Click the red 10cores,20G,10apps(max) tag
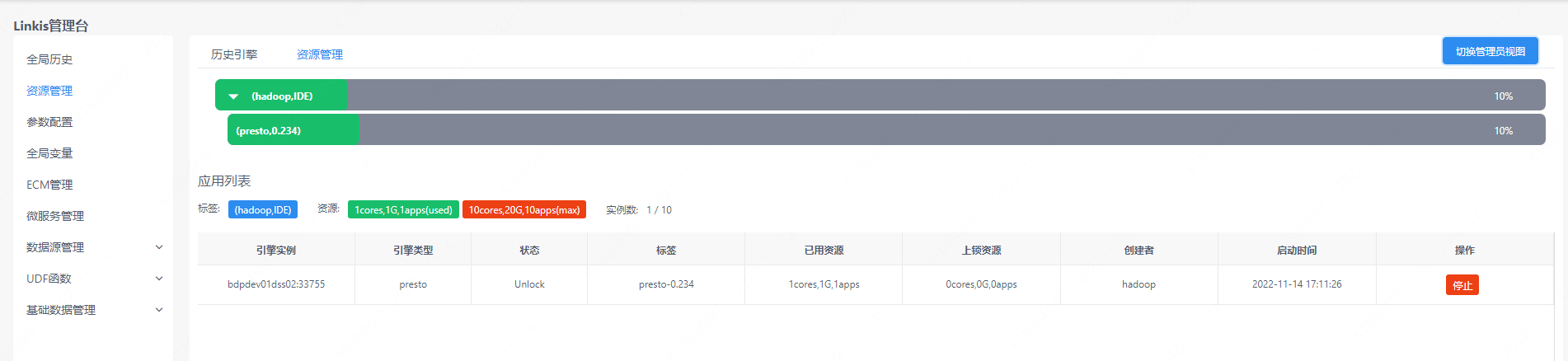 click(523, 210)
